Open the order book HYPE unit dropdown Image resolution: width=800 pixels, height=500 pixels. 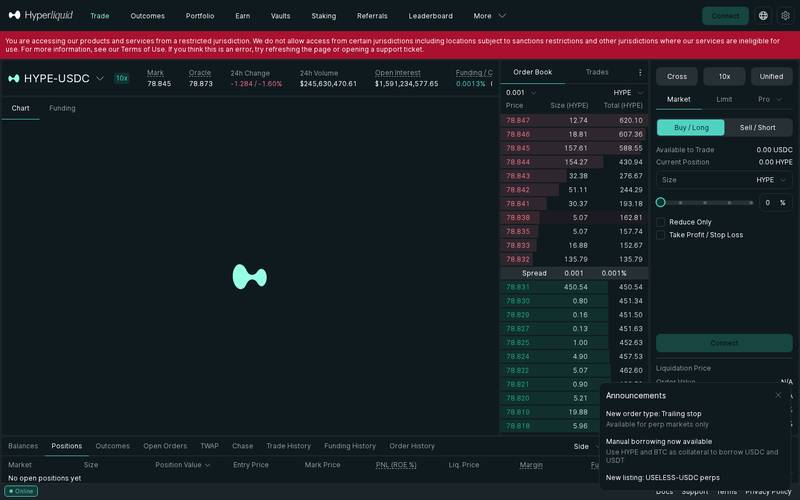click(628, 92)
